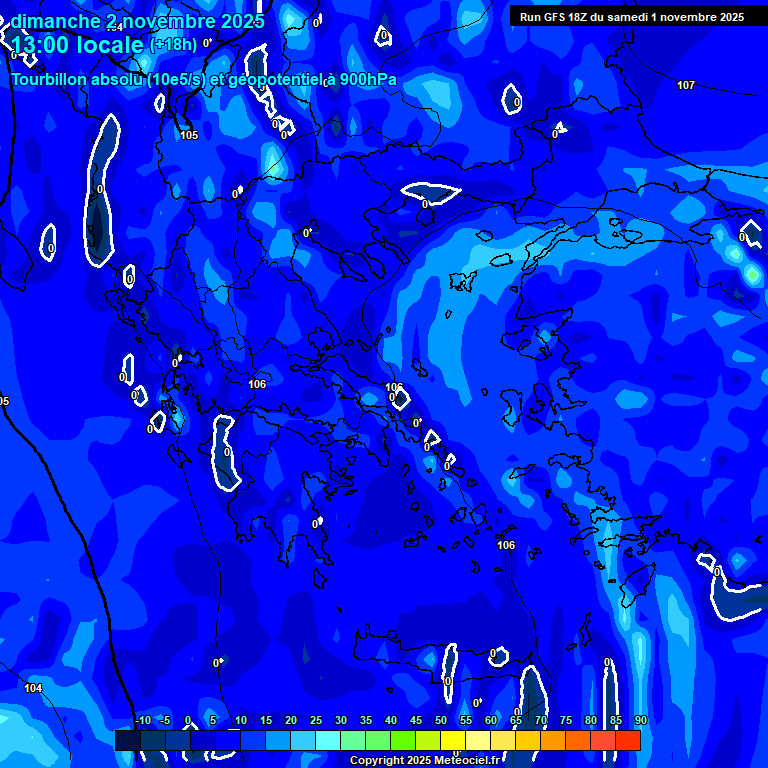The image size is (768, 768).
Task: Click the darkest navy swatch at scale's left end
Action: pyautogui.click(x=127, y=741)
